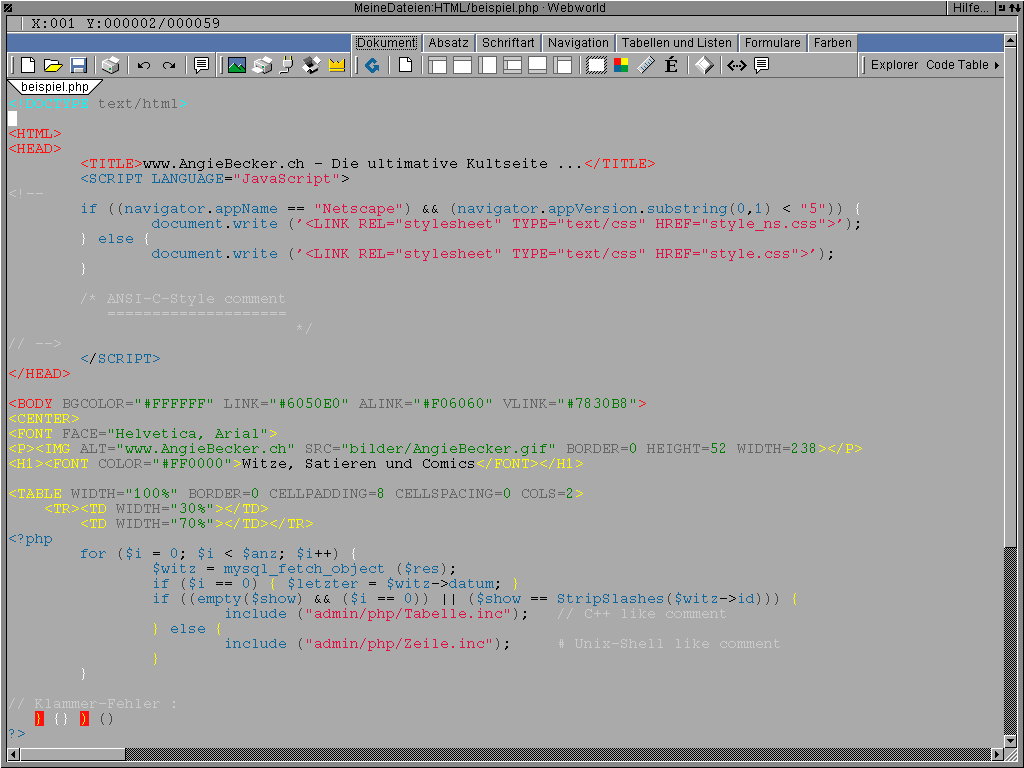This screenshot has height=768, width=1024.
Task: Choose the top-bar-only frame layout icon
Action: tap(462, 65)
